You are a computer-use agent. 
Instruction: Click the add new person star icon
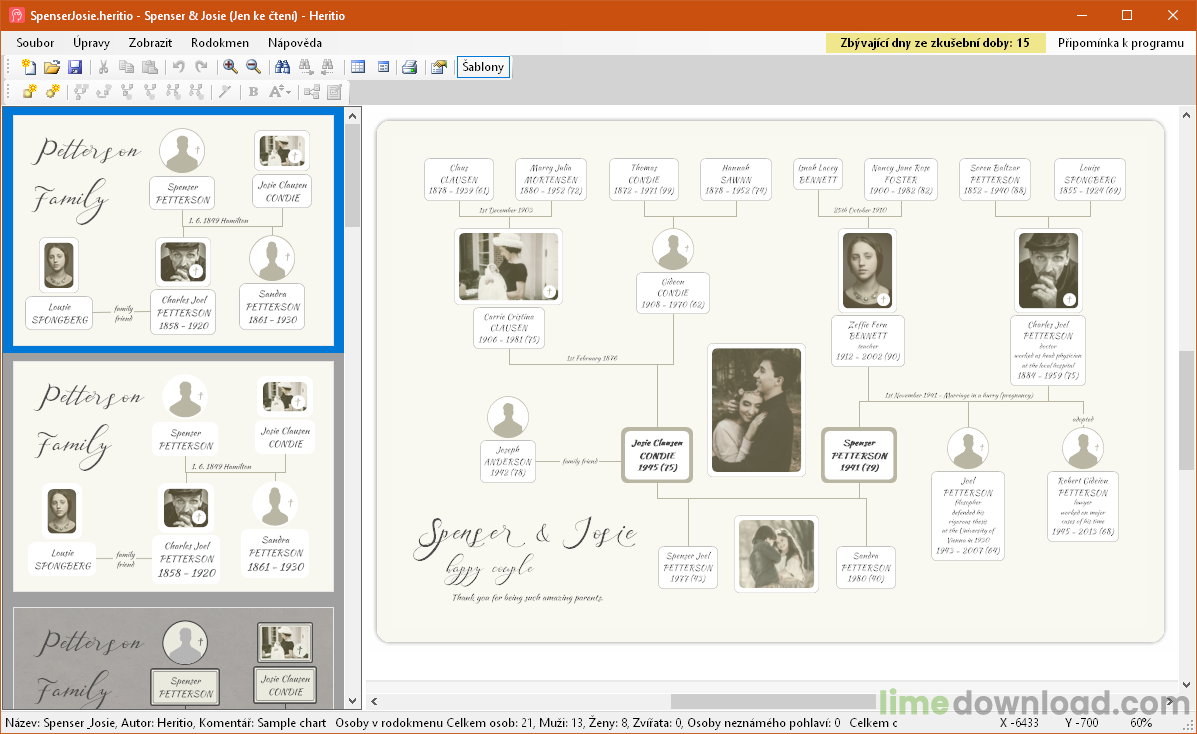point(29,92)
